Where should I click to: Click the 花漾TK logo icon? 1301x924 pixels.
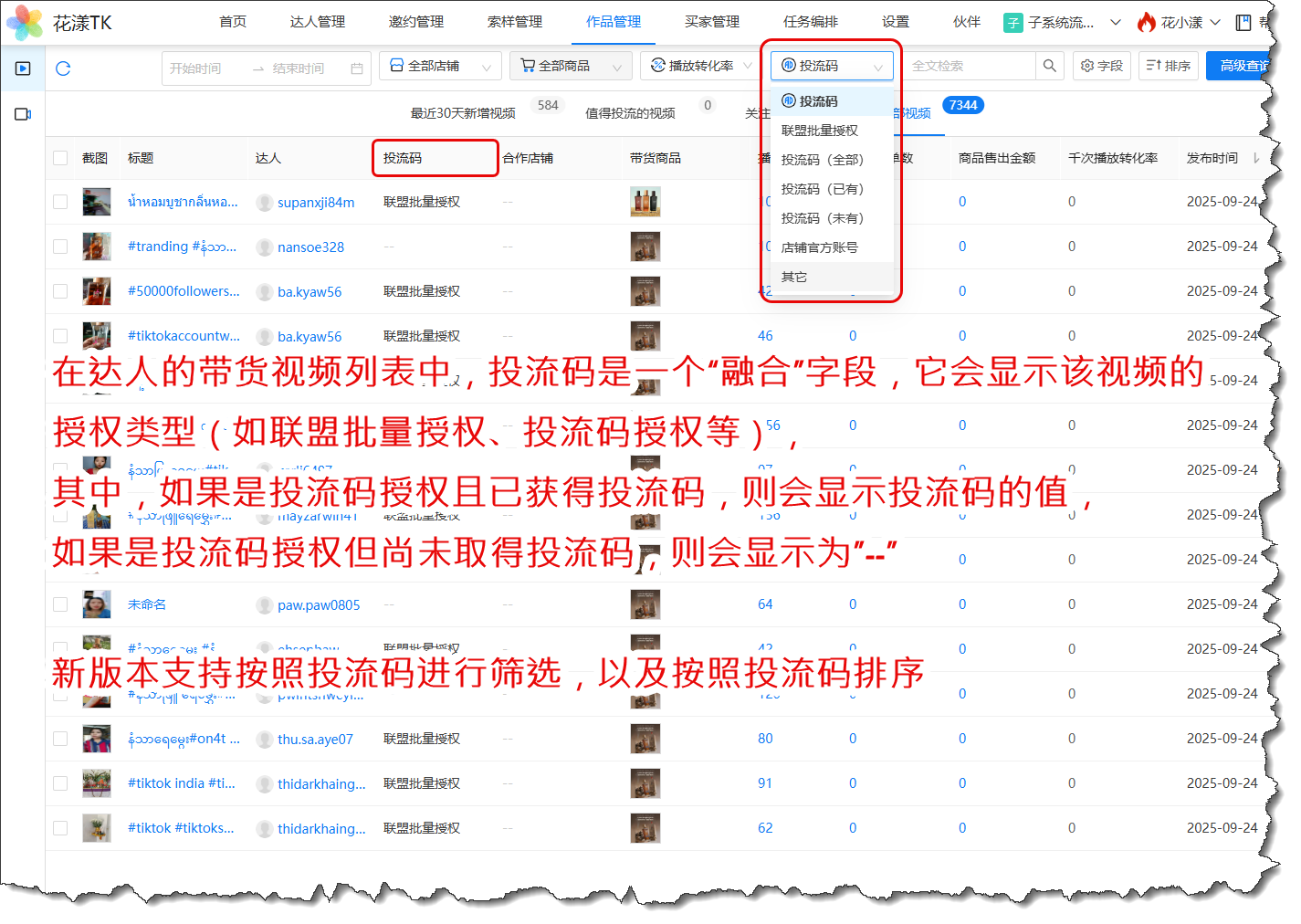click(25, 23)
